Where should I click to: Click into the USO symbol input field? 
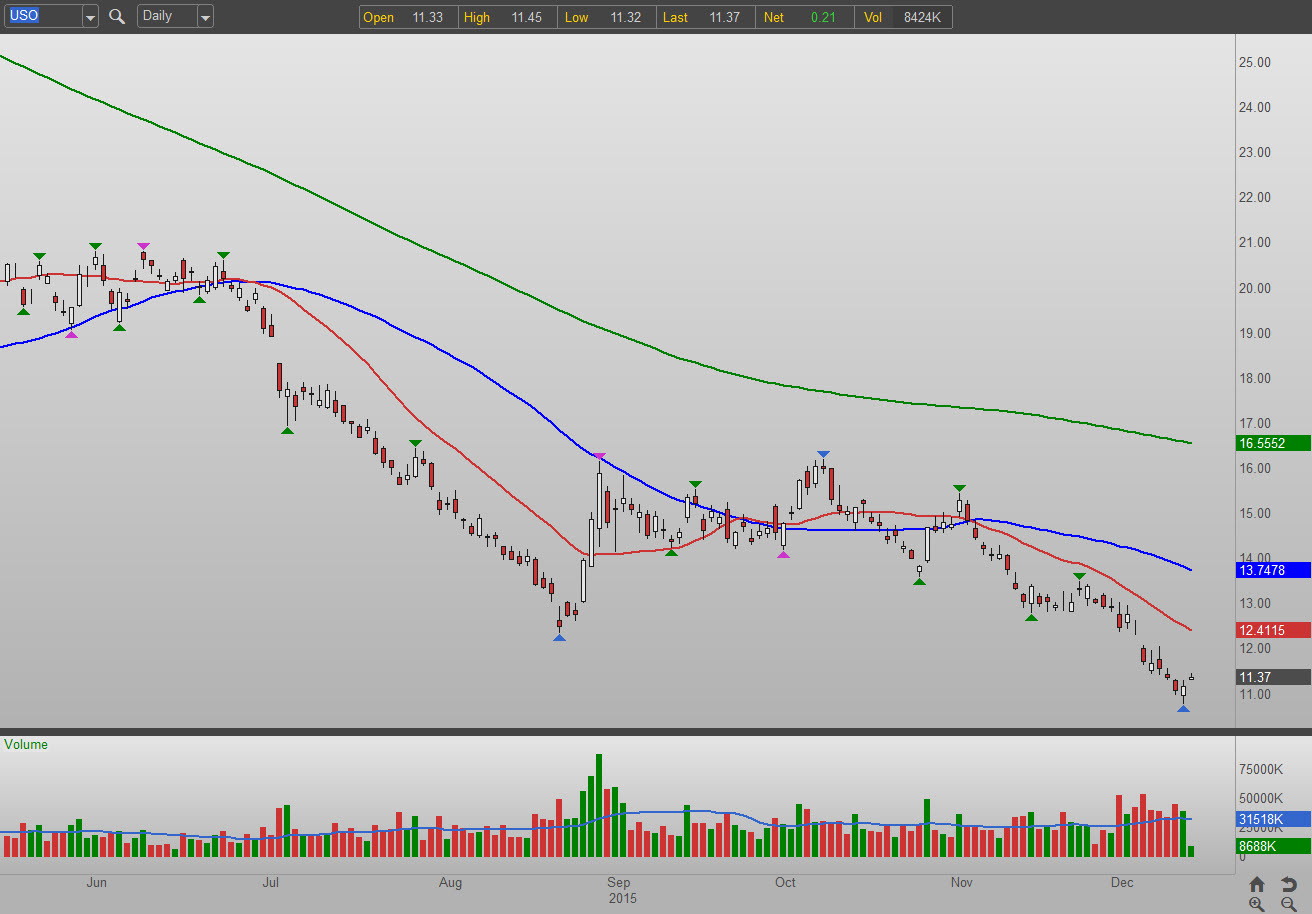pyautogui.click(x=40, y=16)
